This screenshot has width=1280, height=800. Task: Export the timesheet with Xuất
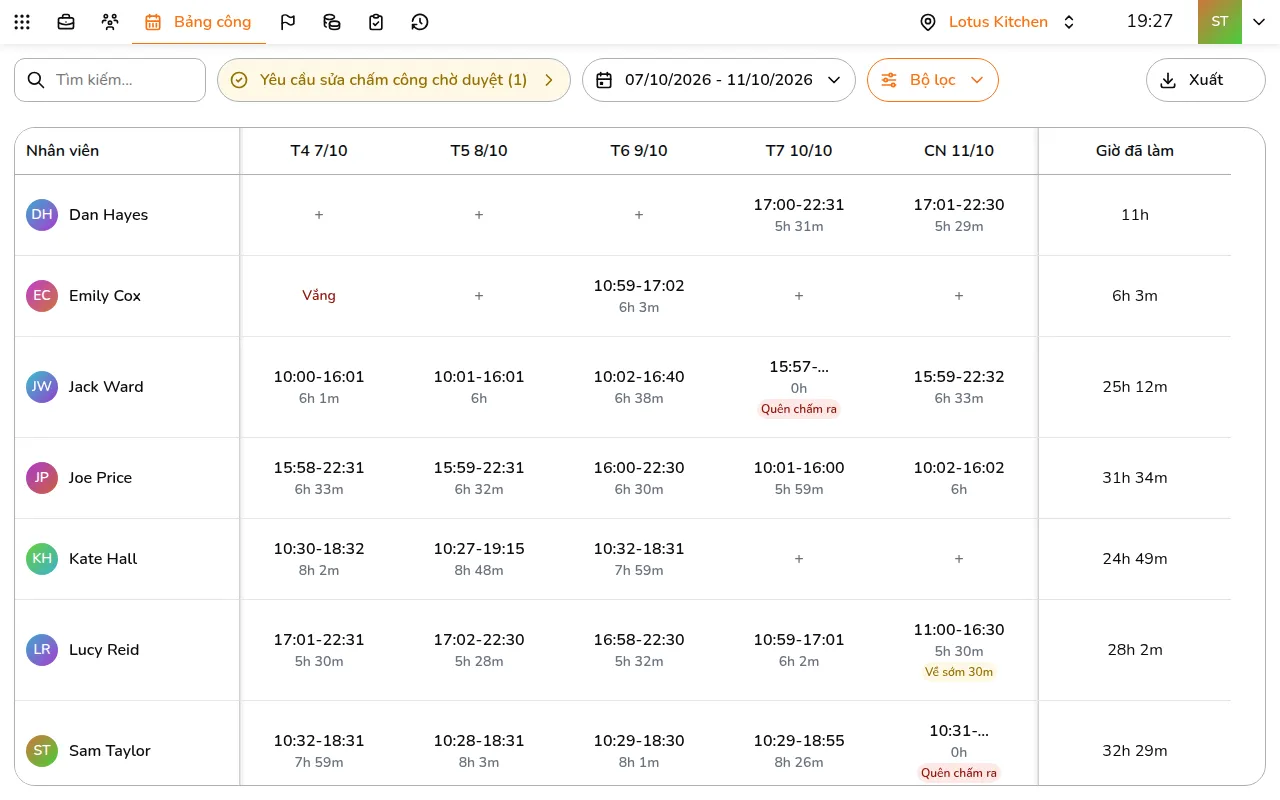(x=1205, y=80)
